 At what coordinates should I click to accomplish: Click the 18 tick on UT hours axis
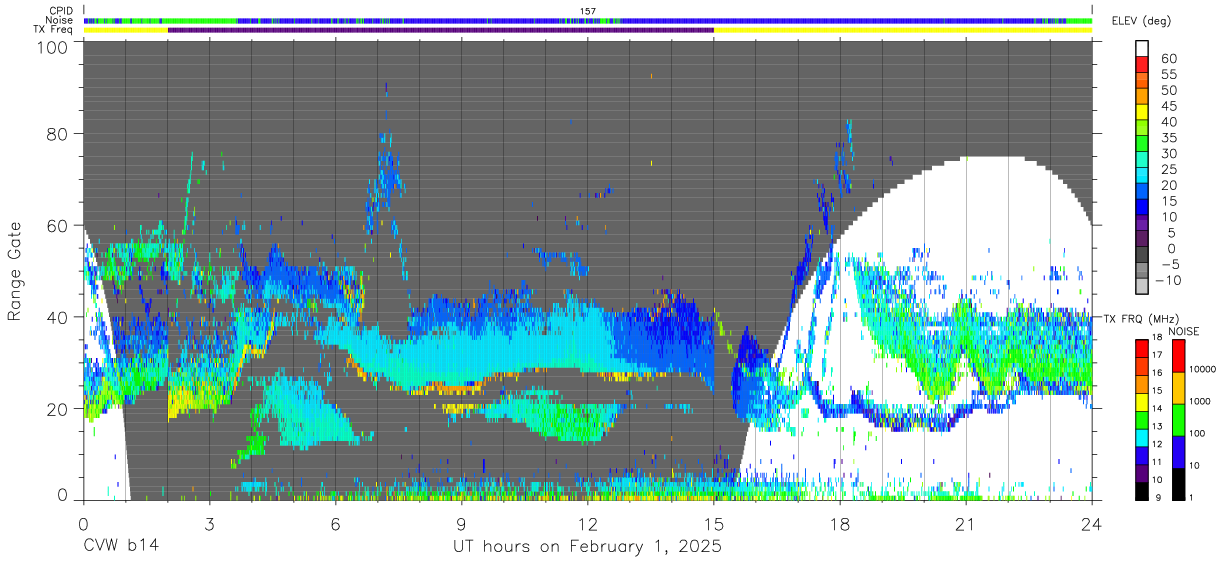840,522
